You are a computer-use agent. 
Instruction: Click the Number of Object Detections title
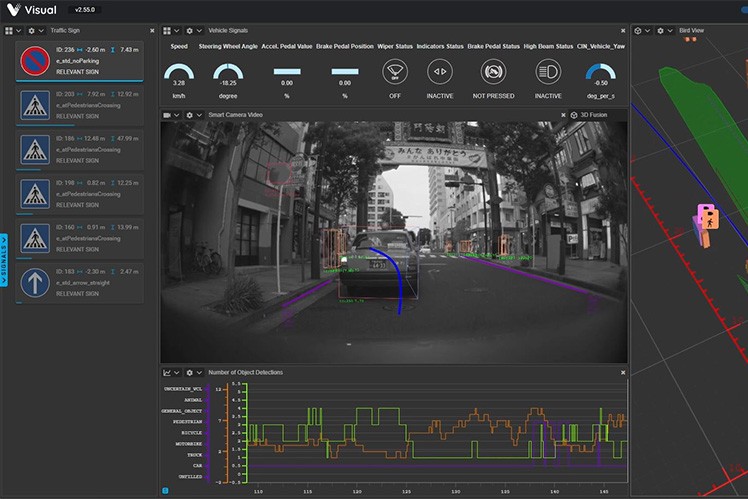pos(246,373)
